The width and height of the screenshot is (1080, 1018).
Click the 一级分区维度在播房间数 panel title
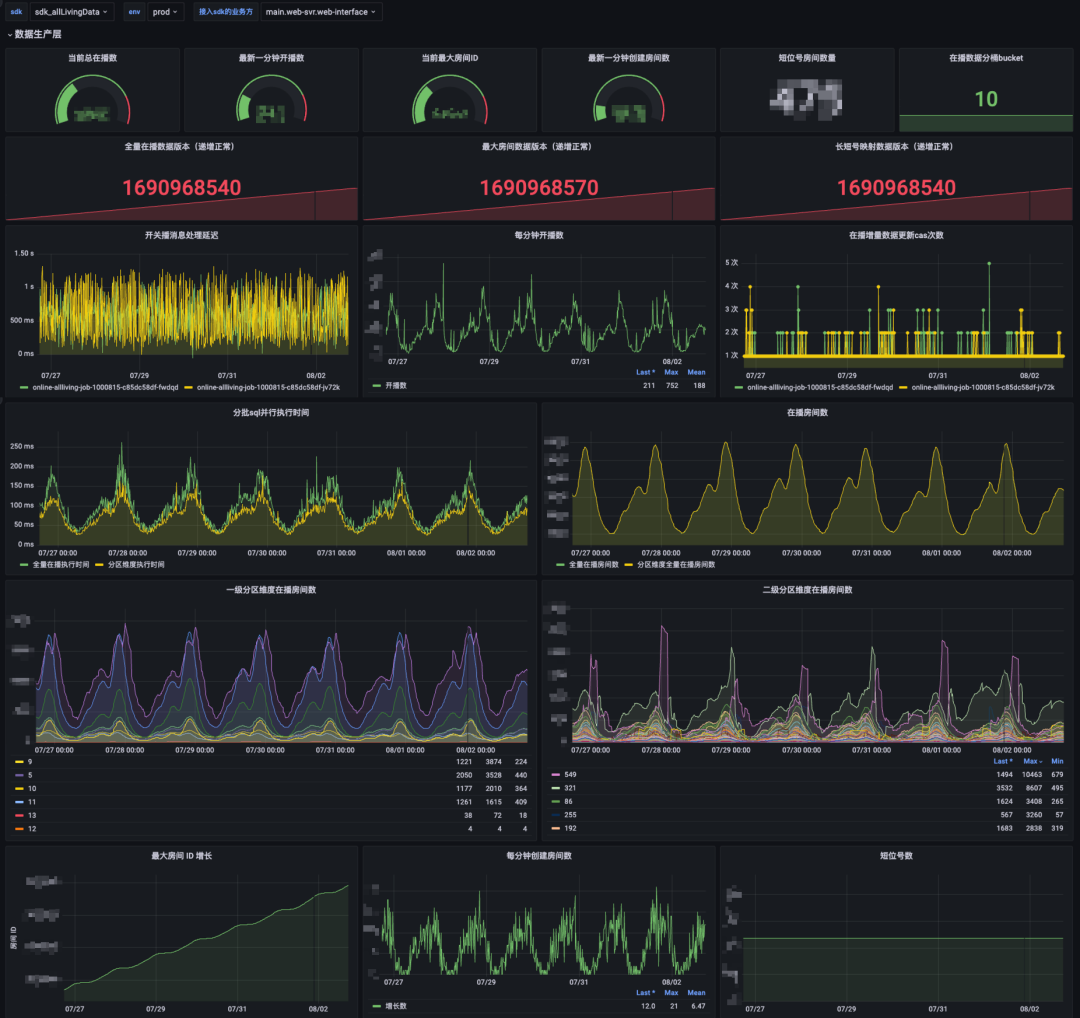tap(271, 590)
